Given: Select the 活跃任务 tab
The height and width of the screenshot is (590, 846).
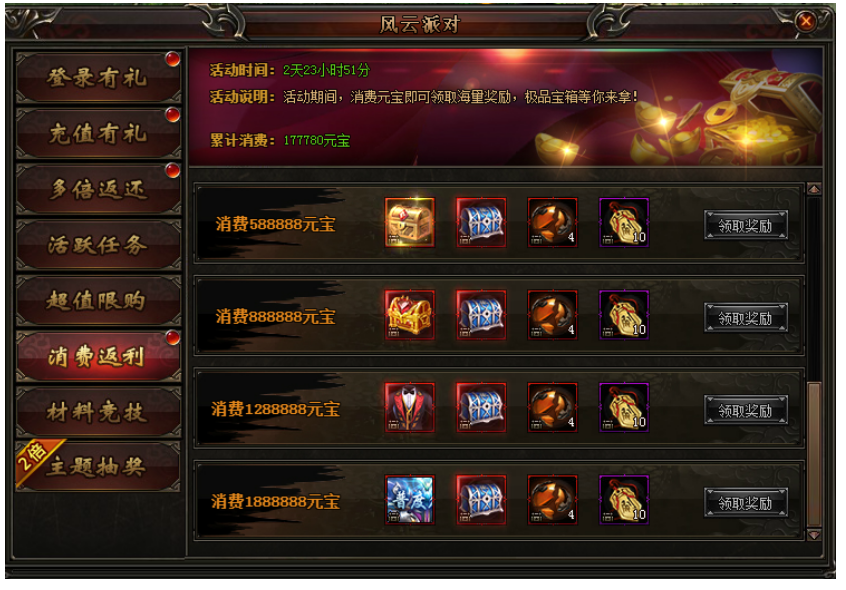Looking at the screenshot, I should tap(98, 245).
